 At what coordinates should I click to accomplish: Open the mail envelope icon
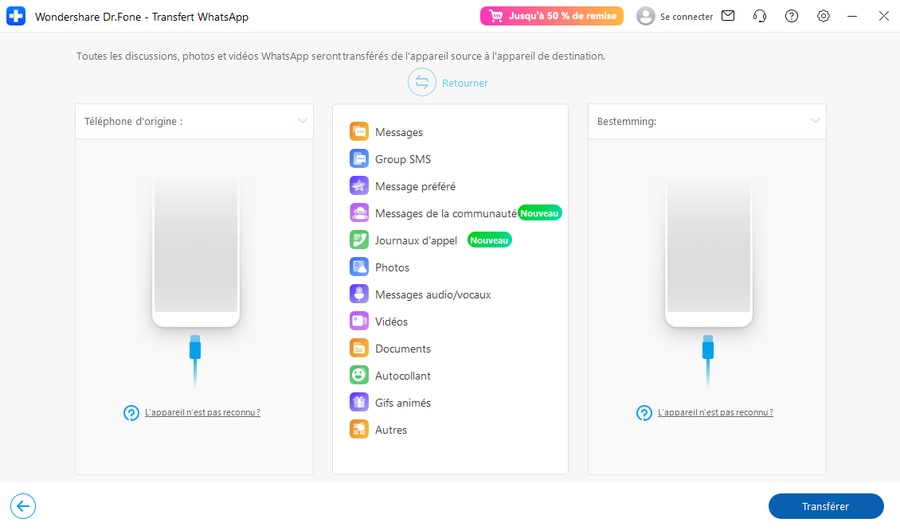tap(728, 16)
